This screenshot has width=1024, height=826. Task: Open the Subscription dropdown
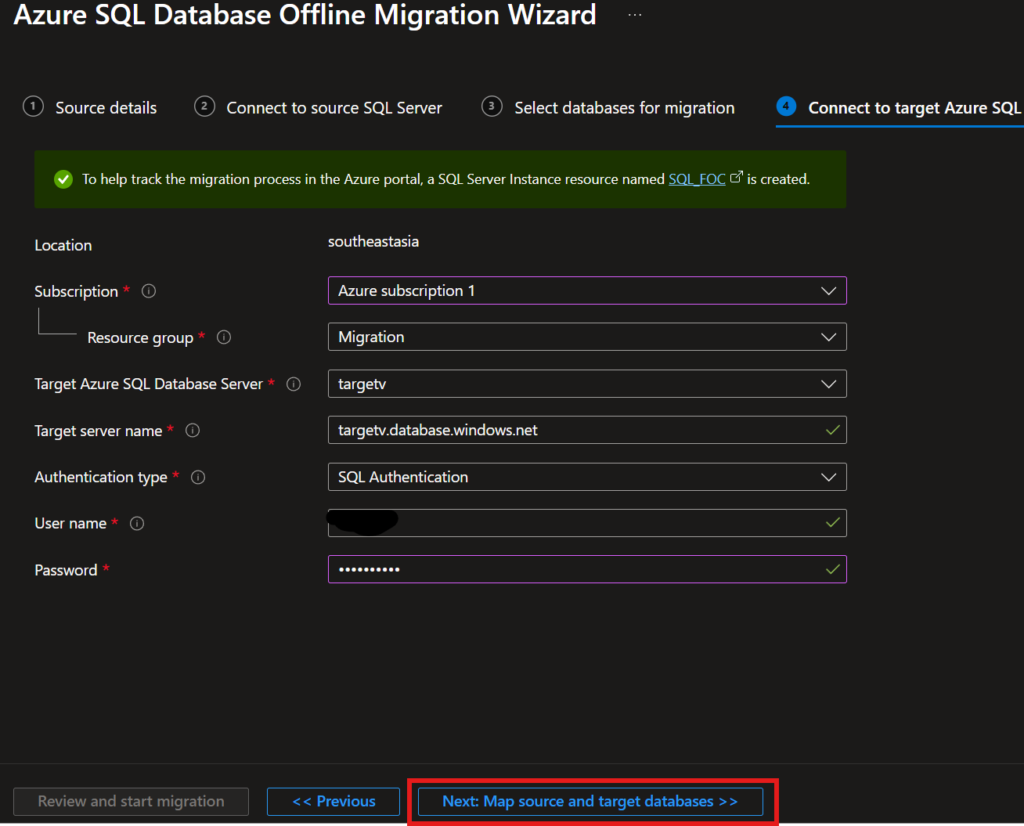tap(586, 291)
